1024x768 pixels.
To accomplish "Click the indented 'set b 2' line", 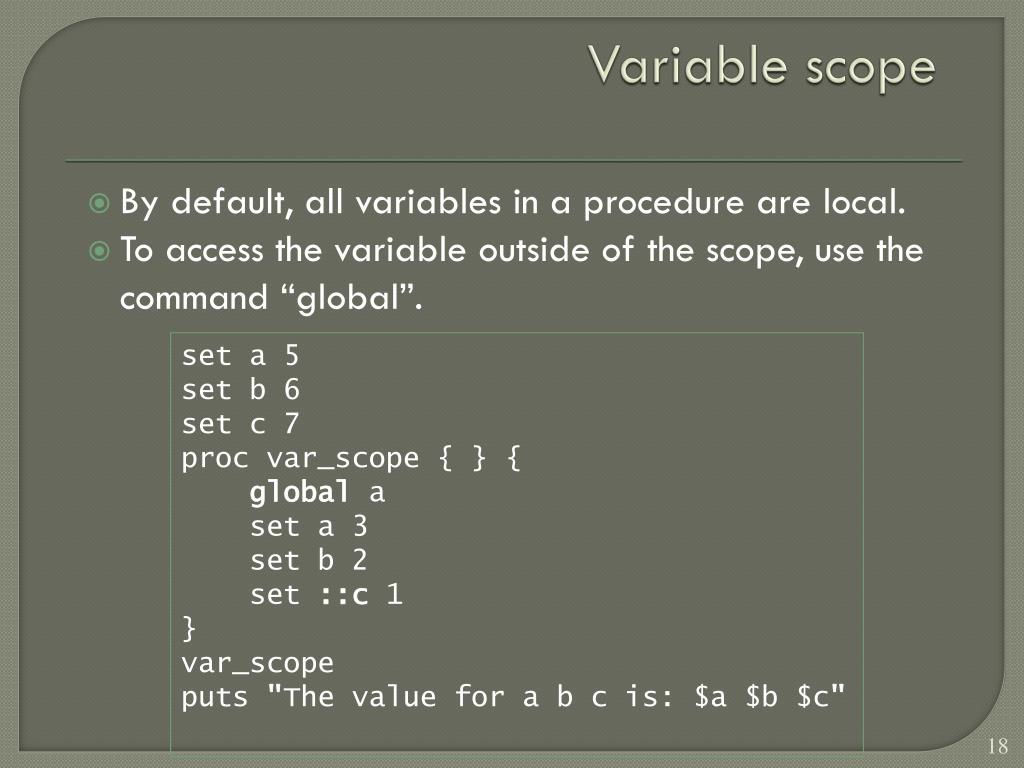I will (309, 560).
